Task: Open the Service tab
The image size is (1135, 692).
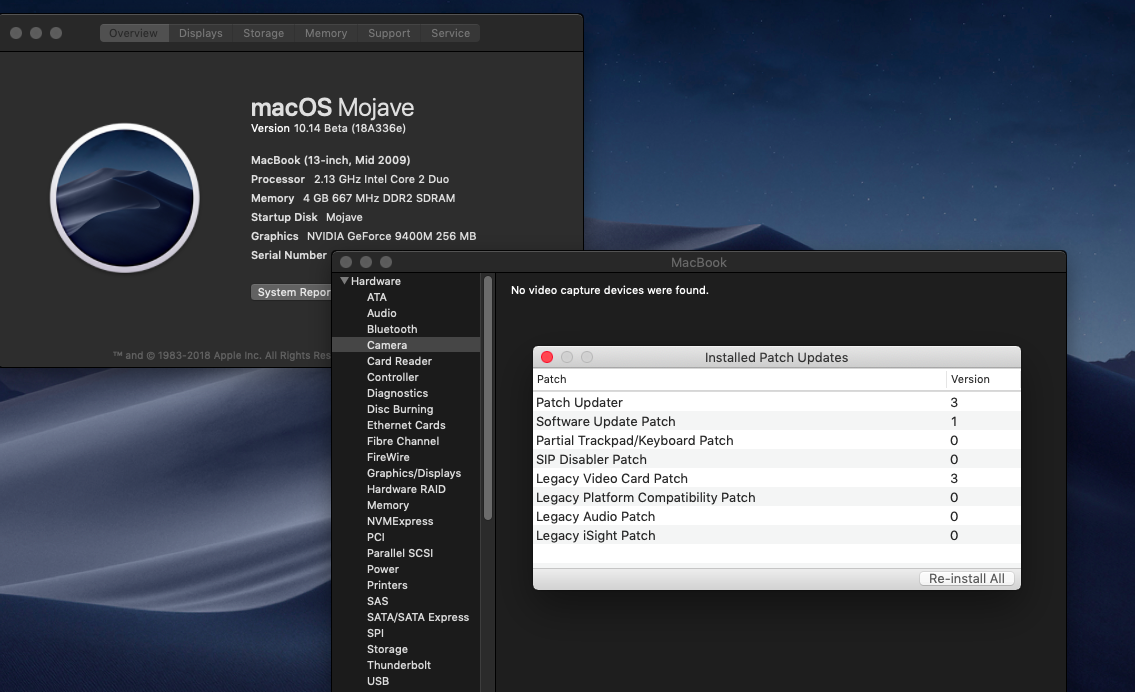Action: (450, 33)
